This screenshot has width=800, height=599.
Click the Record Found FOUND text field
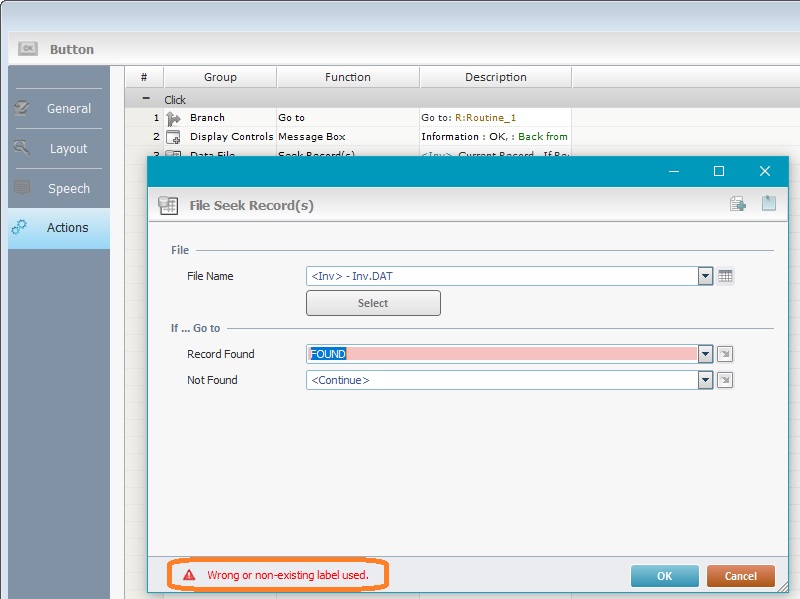[502, 354]
